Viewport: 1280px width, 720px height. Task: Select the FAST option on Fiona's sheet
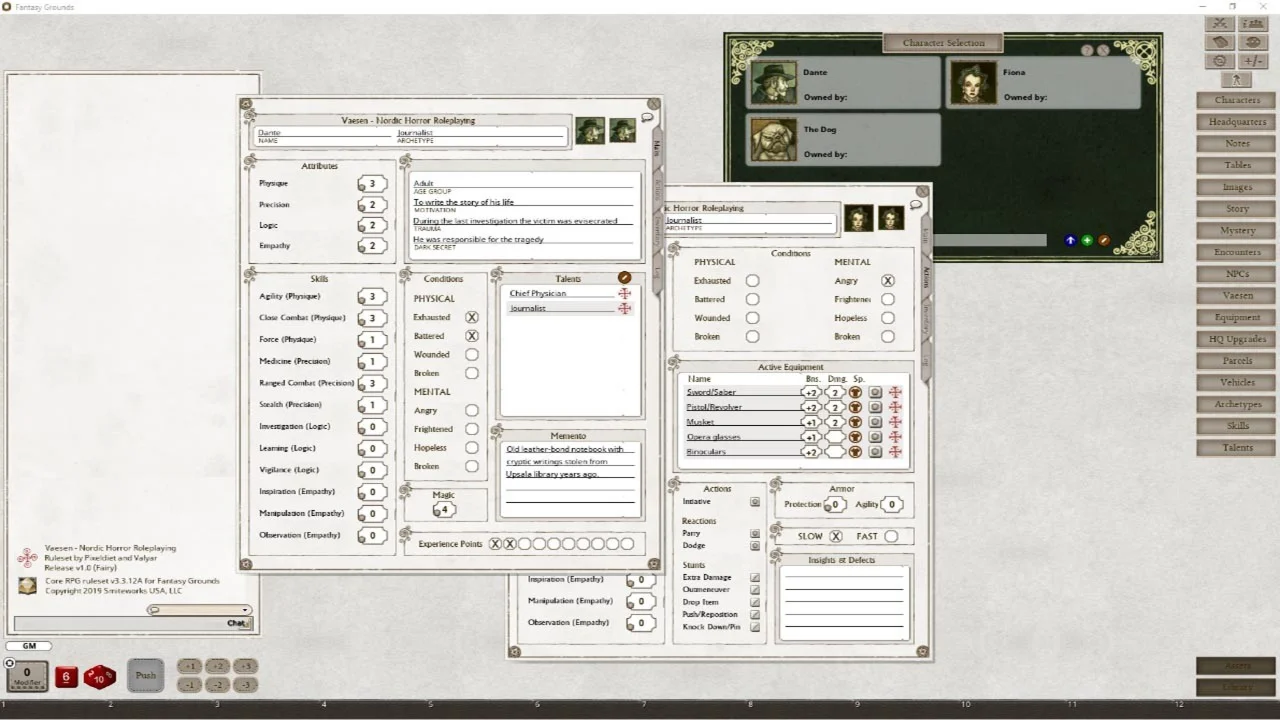click(x=891, y=536)
